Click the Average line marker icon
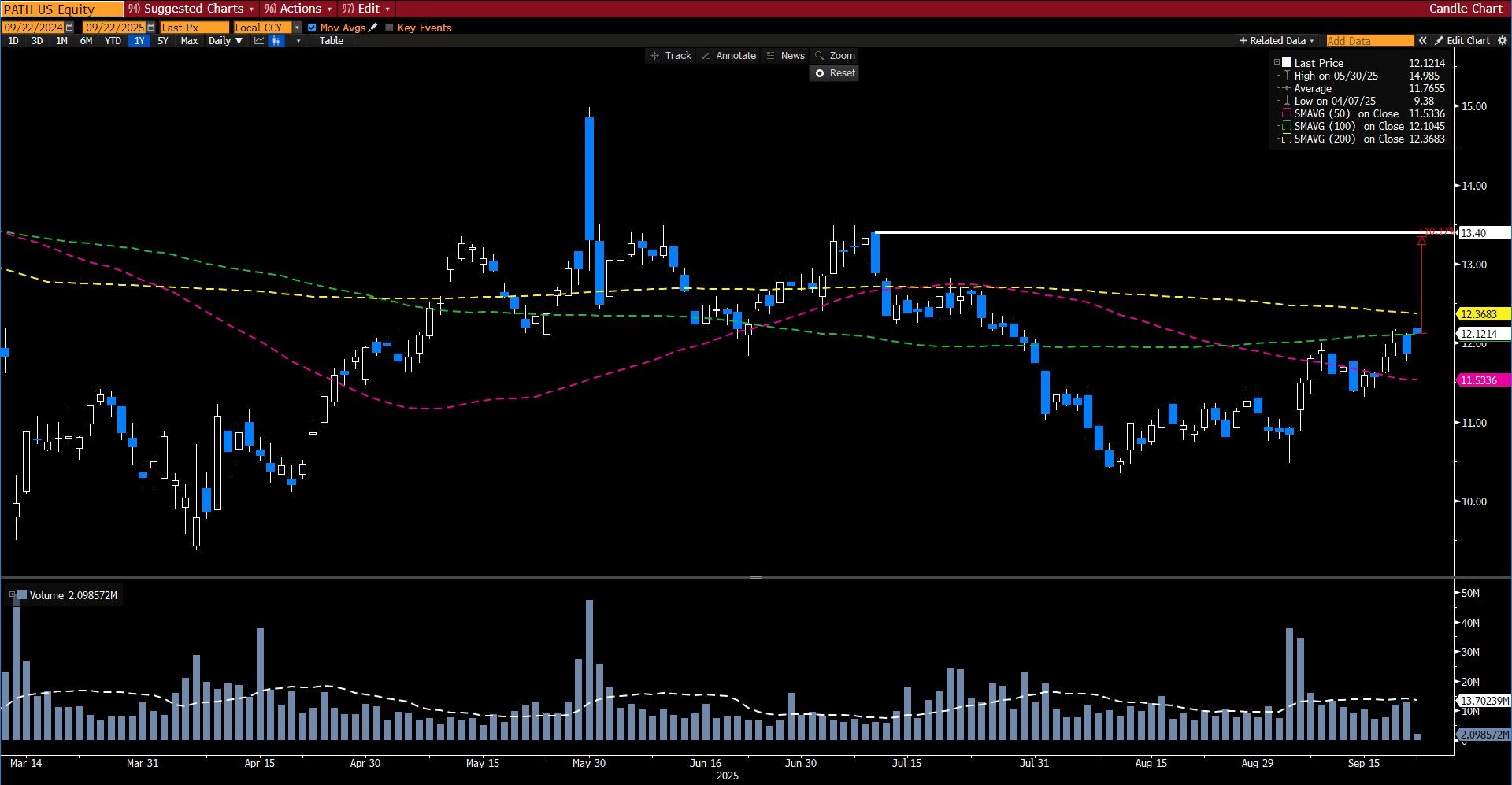1512x785 pixels. point(1287,88)
